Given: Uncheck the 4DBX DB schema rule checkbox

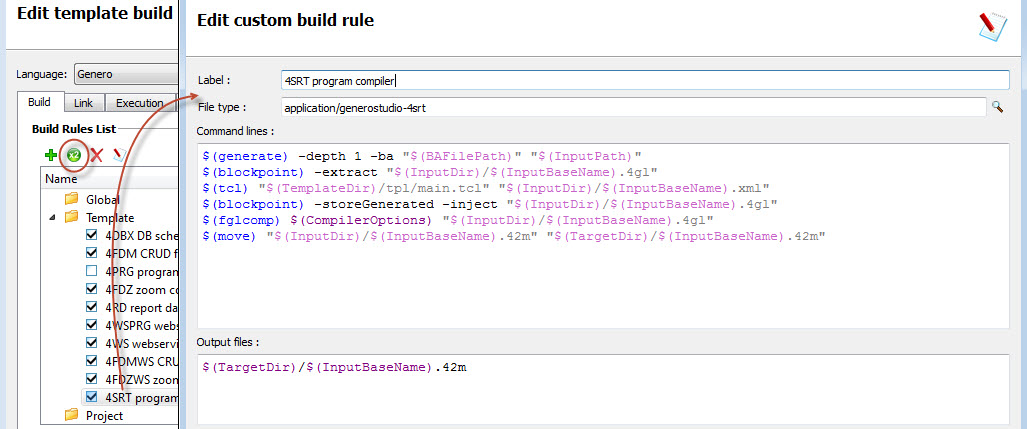Looking at the screenshot, I should (x=93, y=236).
